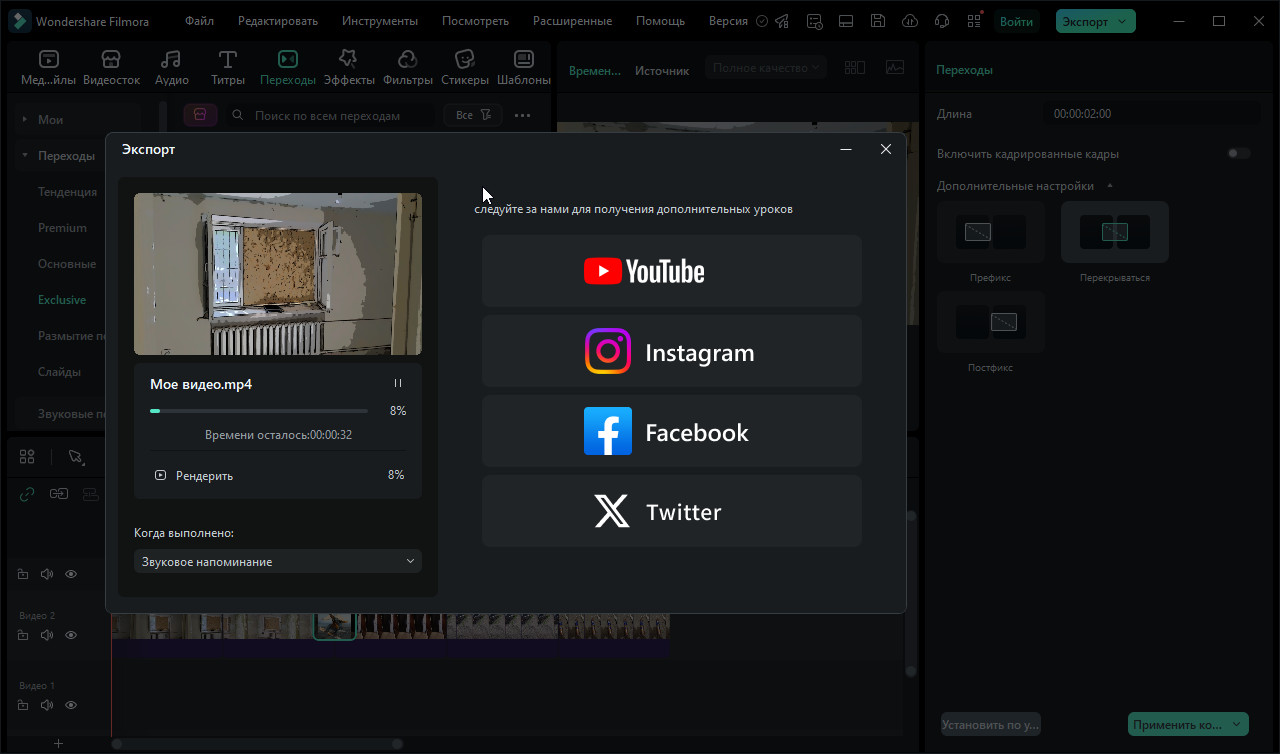Collapse the Переходы tree category
Screen dimensions: 1280x754
point(24,156)
